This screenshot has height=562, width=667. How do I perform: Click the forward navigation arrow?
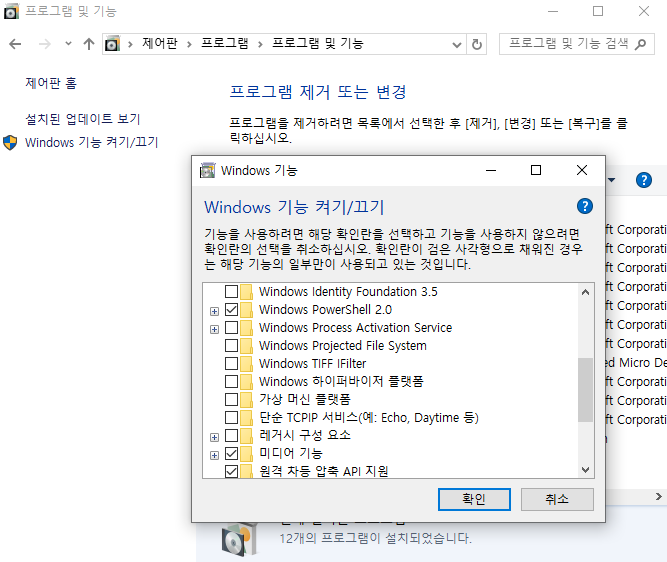coord(44,44)
